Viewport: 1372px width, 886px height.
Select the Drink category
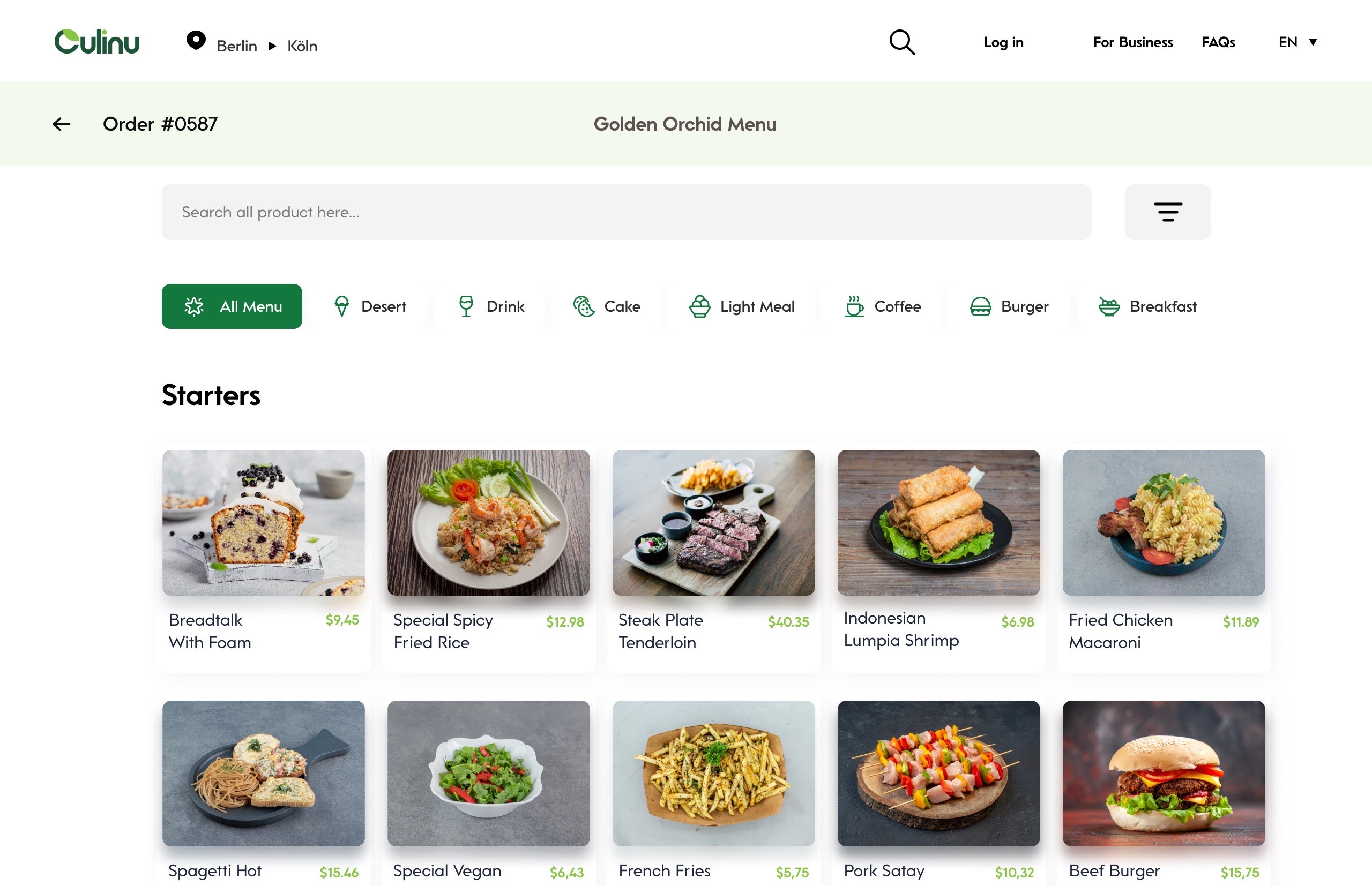[x=491, y=306]
